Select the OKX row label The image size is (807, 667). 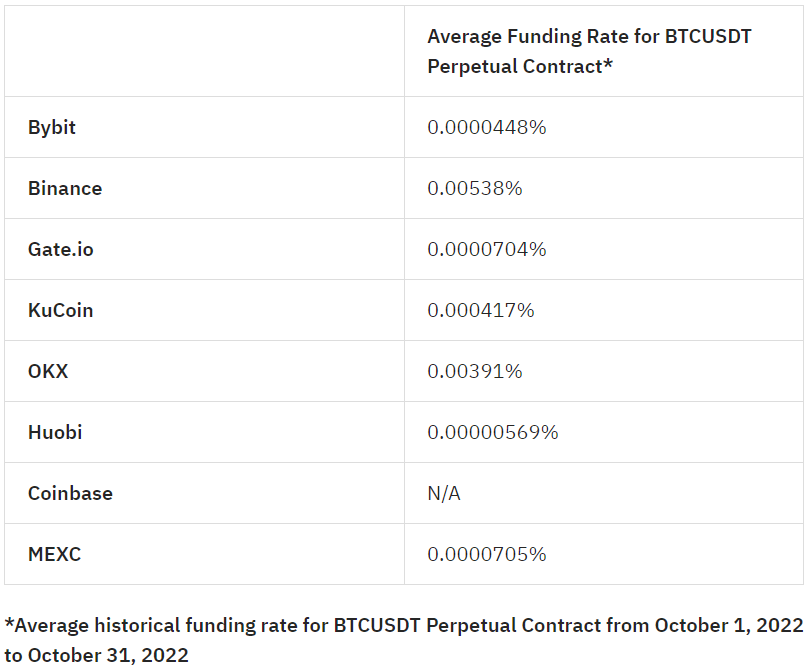(48, 371)
